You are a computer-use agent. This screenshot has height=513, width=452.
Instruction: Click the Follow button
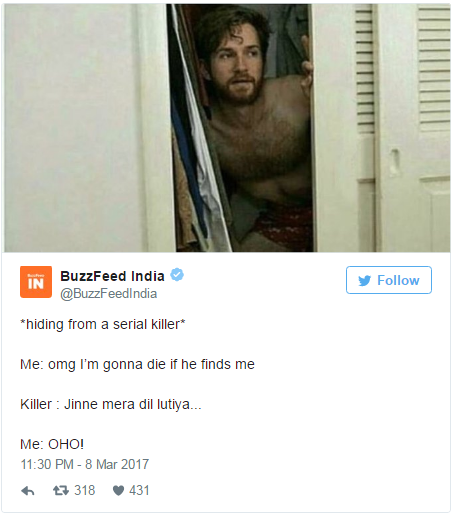pyautogui.click(x=389, y=280)
